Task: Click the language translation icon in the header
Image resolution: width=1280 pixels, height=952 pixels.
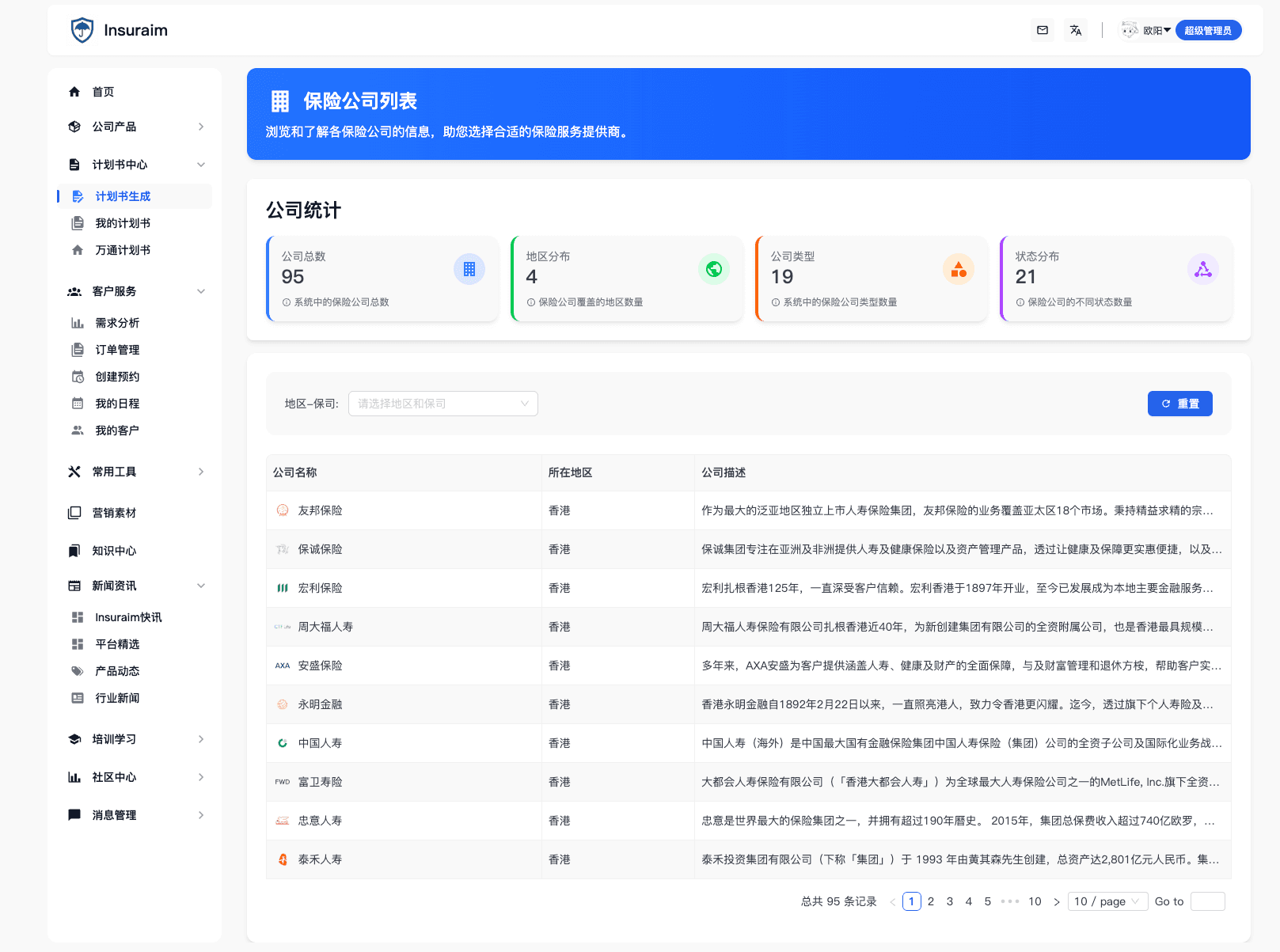Action: [1075, 29]
